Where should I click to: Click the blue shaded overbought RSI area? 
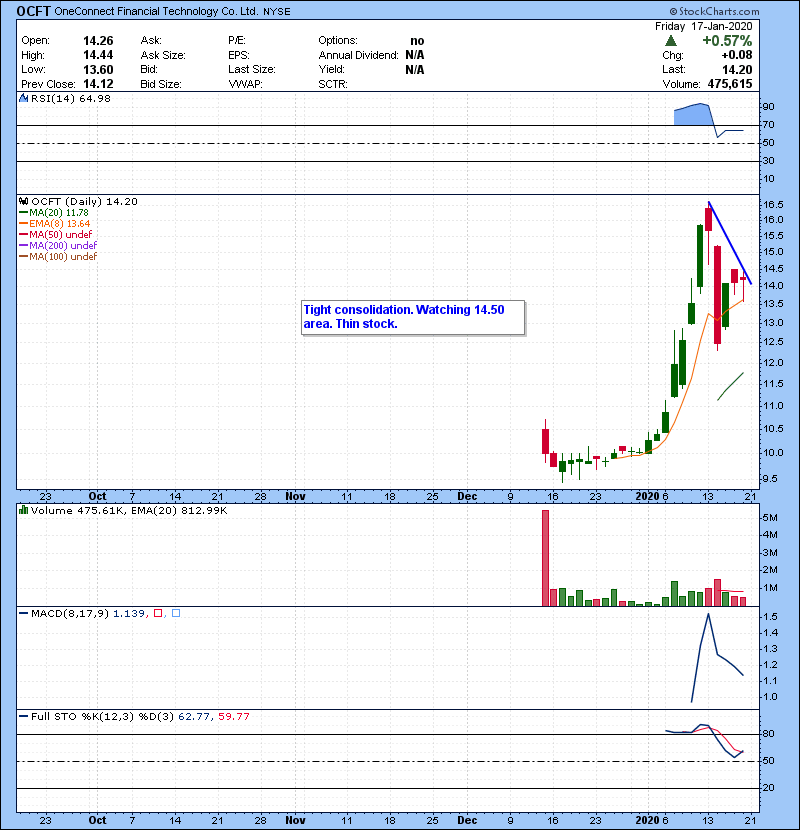pyautogui.click(x=692, y=115)
